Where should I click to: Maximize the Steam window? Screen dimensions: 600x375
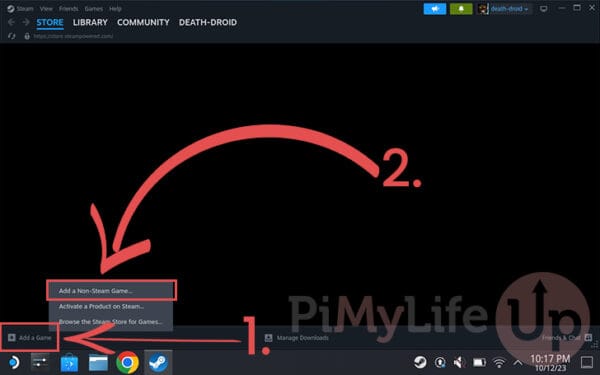577,8
